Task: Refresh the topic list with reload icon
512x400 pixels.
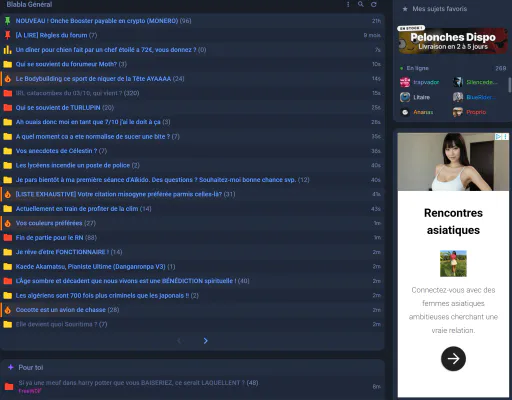Action: coord(374,4)
